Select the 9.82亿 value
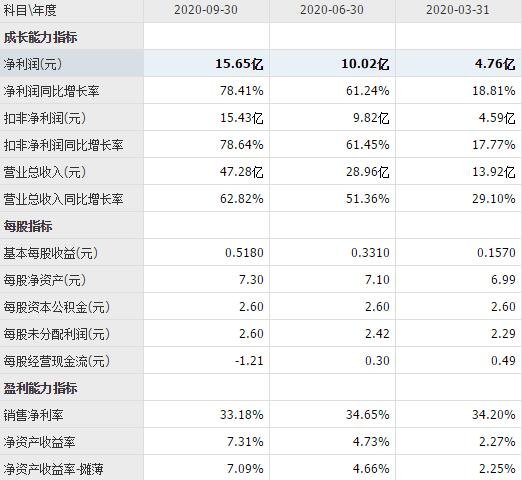Viewport: 522px width, 480px height. [x=371, y=118]
